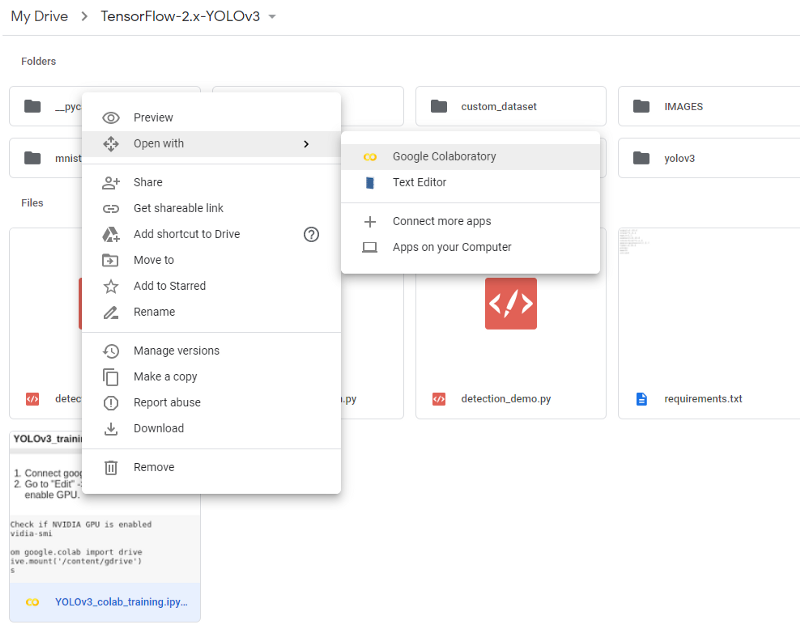Click the Google Colaboratory logo icon in submenu

point(370,157)
